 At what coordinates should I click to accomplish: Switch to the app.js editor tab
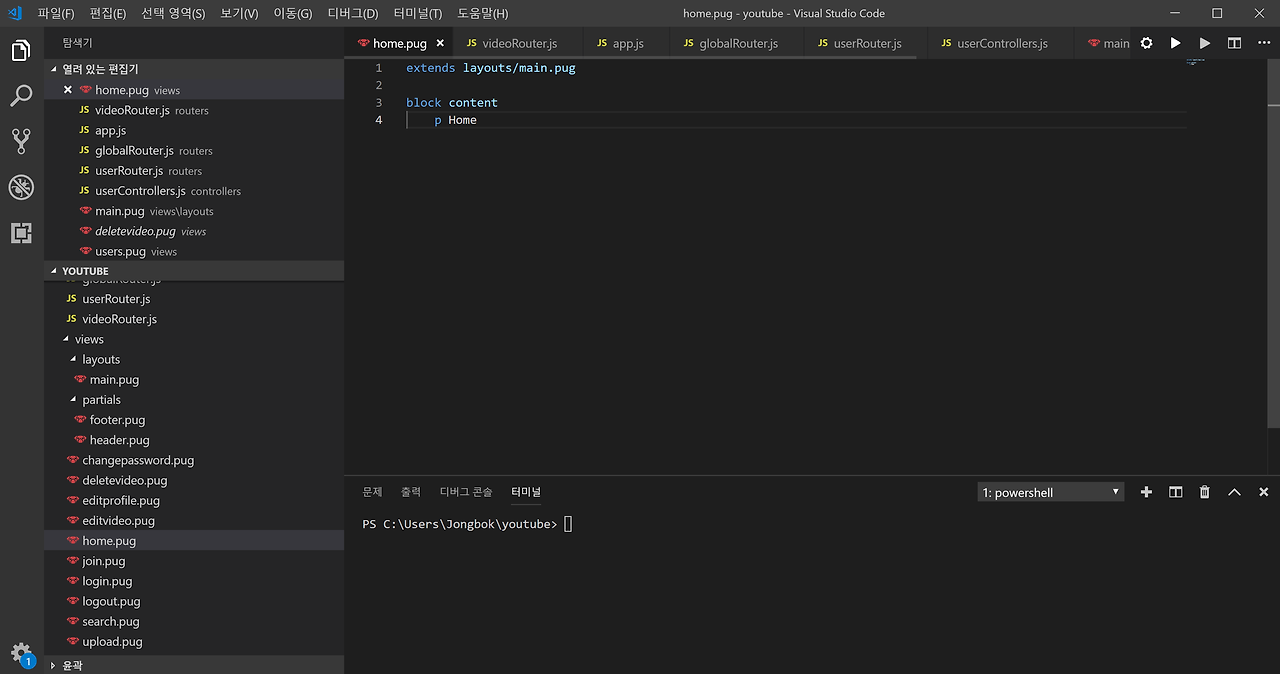coord(625,43)
